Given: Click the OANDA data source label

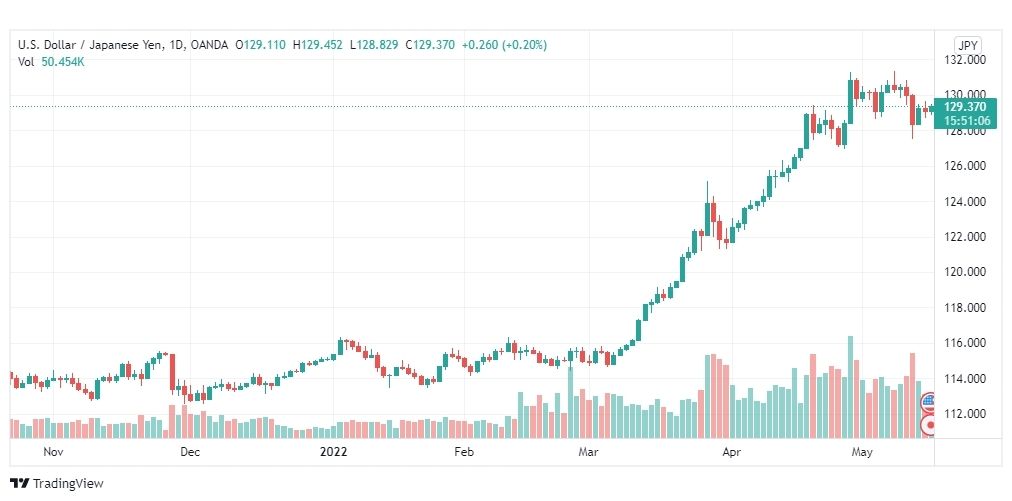Looking at the screenshot, I should point(209,45).
